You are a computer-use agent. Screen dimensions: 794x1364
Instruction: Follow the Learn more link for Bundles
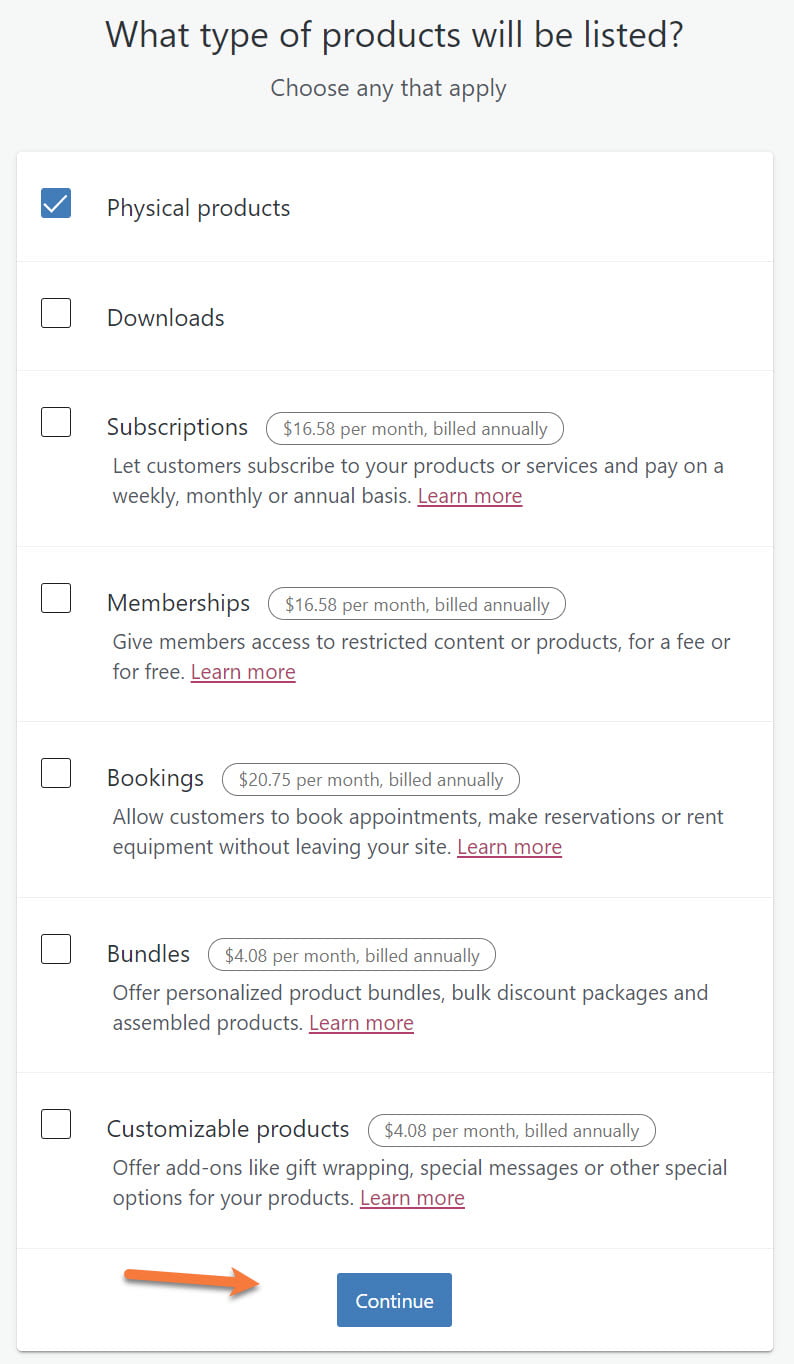point(361,1022)
